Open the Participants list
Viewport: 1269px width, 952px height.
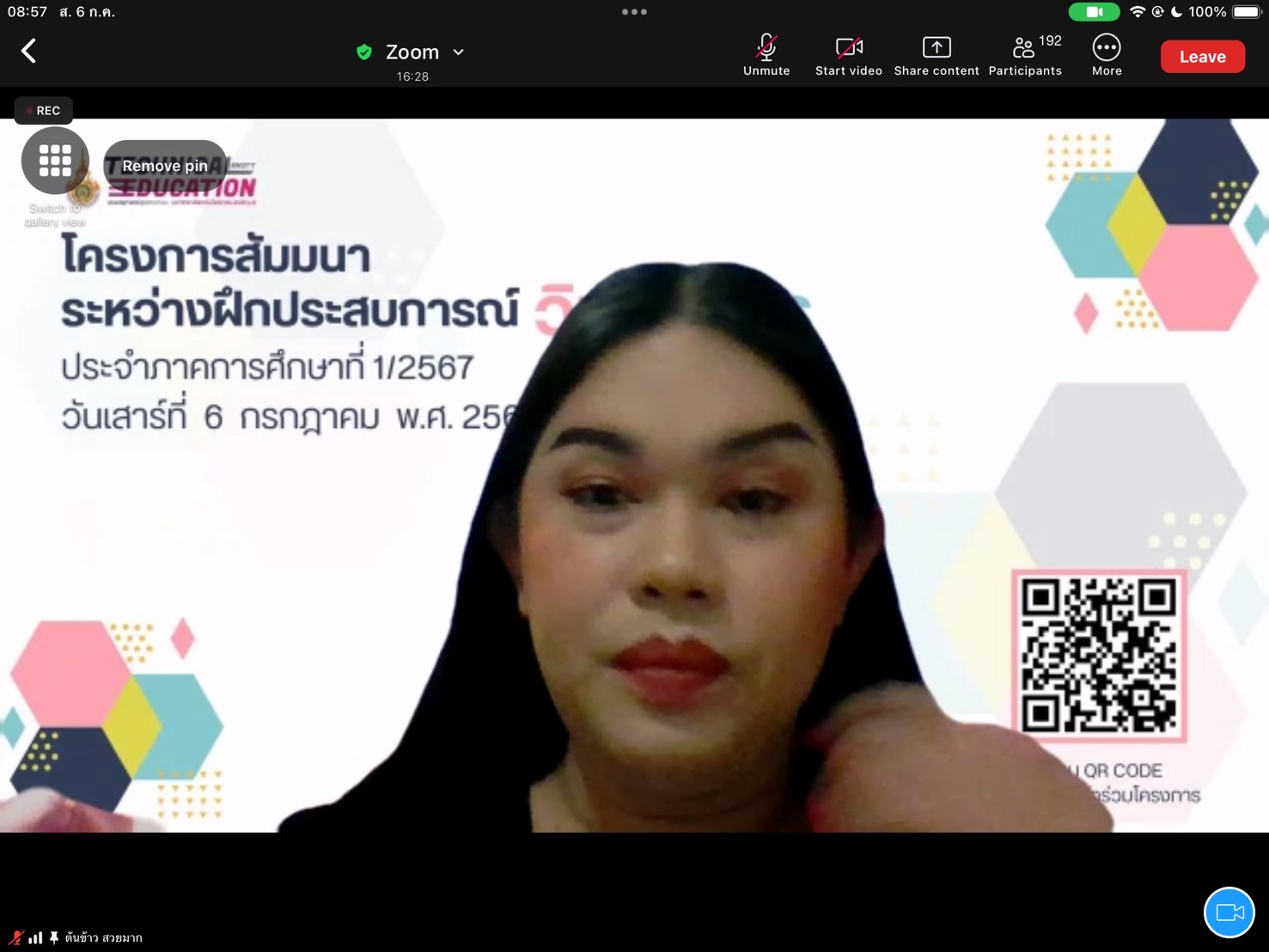click(1025, 56)
